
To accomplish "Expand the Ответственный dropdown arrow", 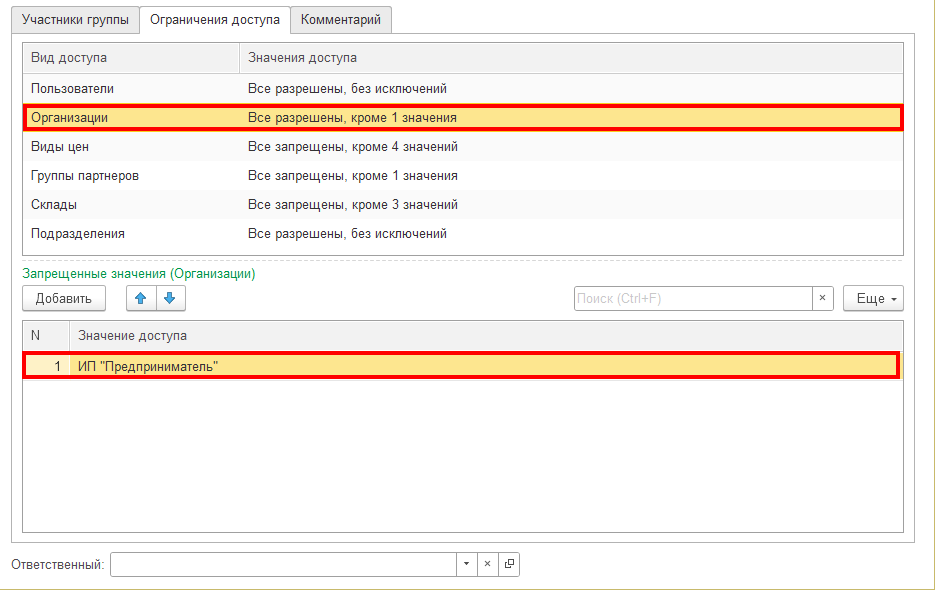I will [466, 564].
